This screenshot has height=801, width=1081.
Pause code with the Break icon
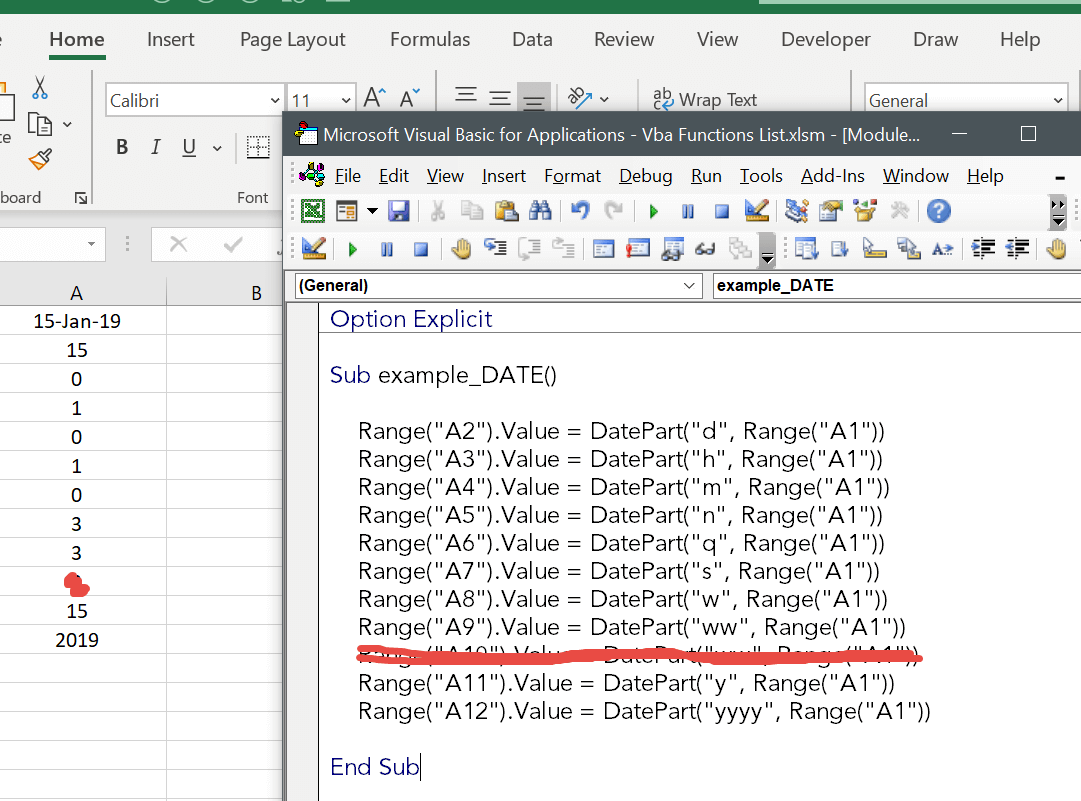687,211
